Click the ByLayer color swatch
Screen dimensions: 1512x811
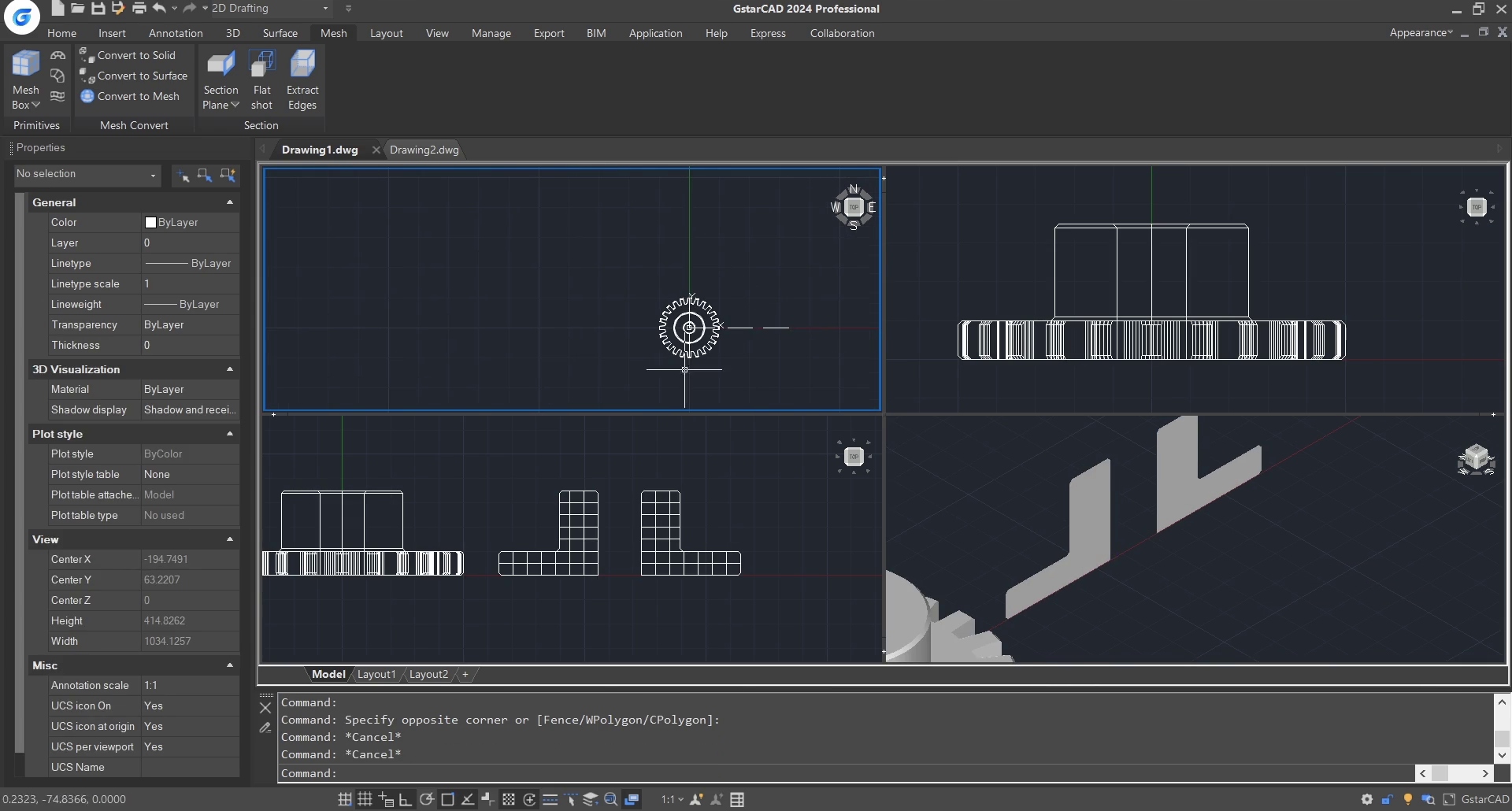tap(150, 223)
